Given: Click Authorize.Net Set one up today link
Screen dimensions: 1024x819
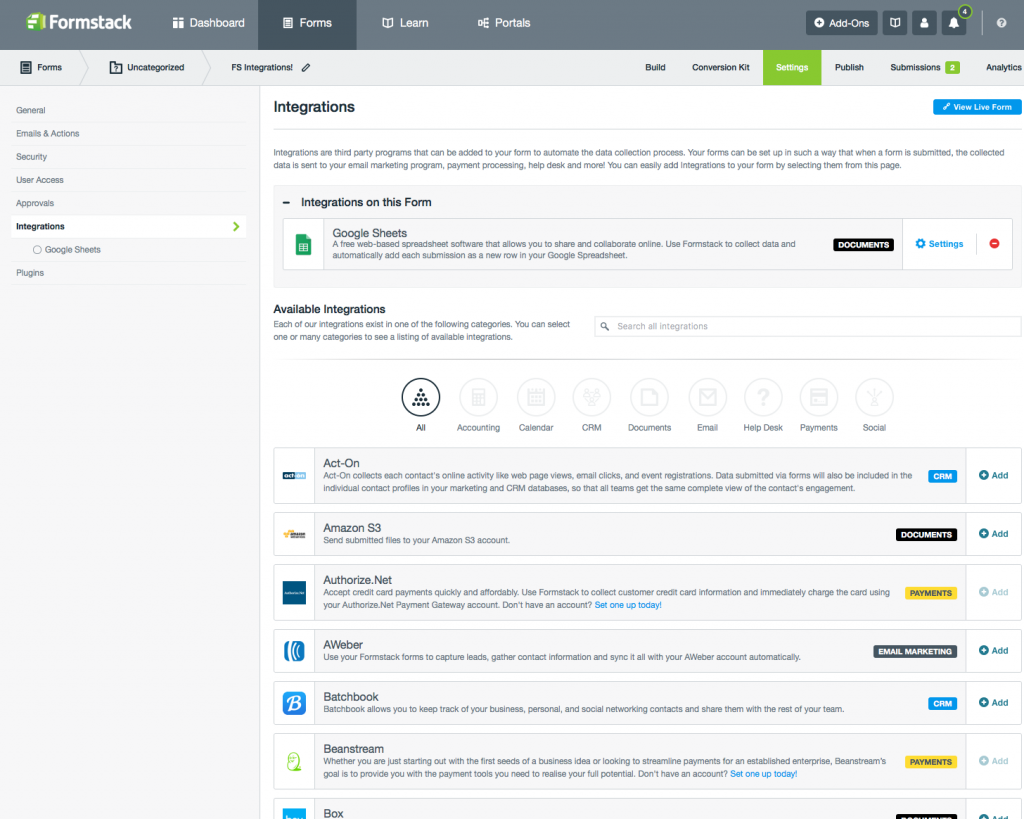Looking at the screenshot, I should [628, 605].
